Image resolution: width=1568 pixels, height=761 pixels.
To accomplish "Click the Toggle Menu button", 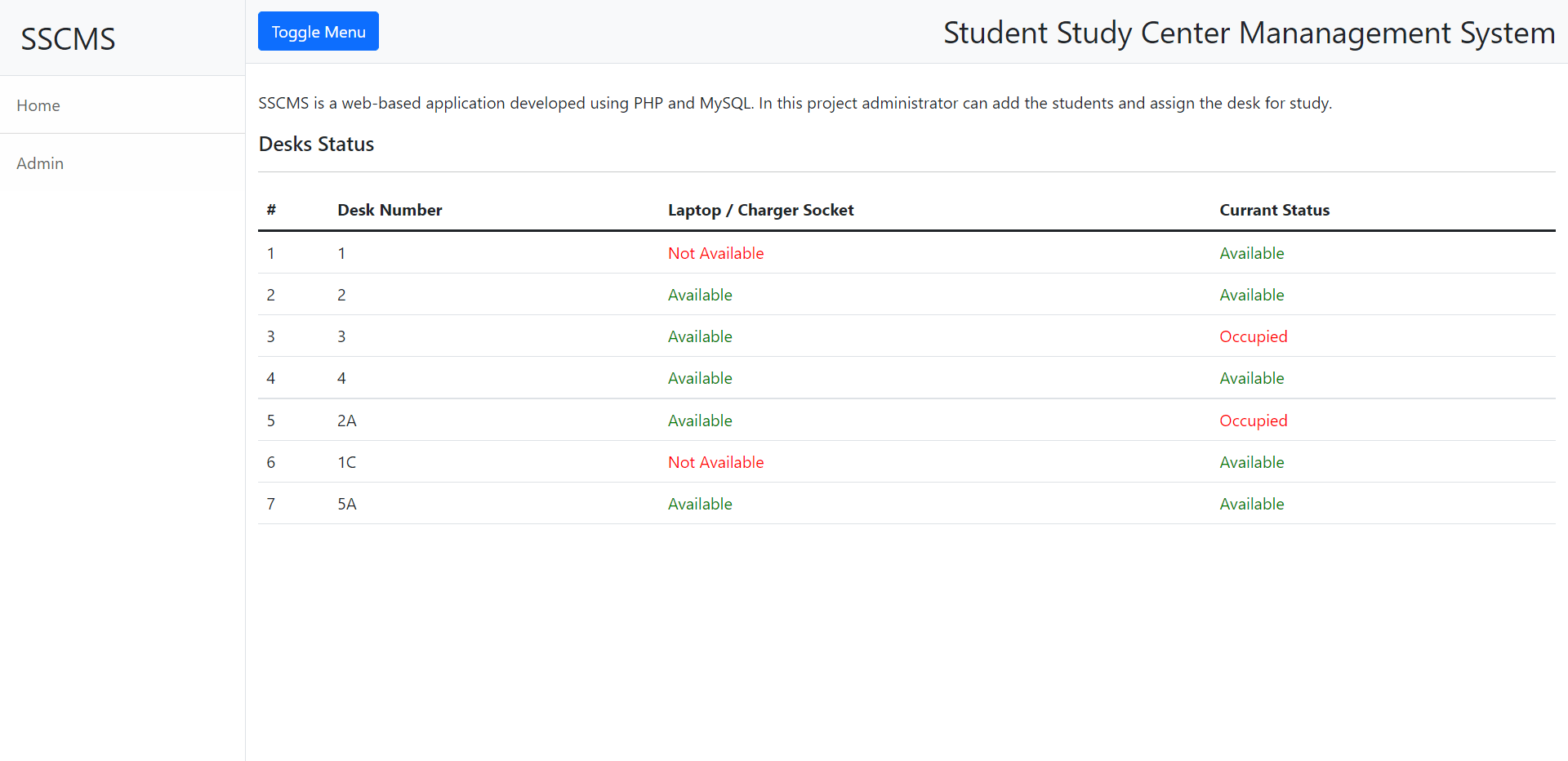I will (x=318, y=31).
